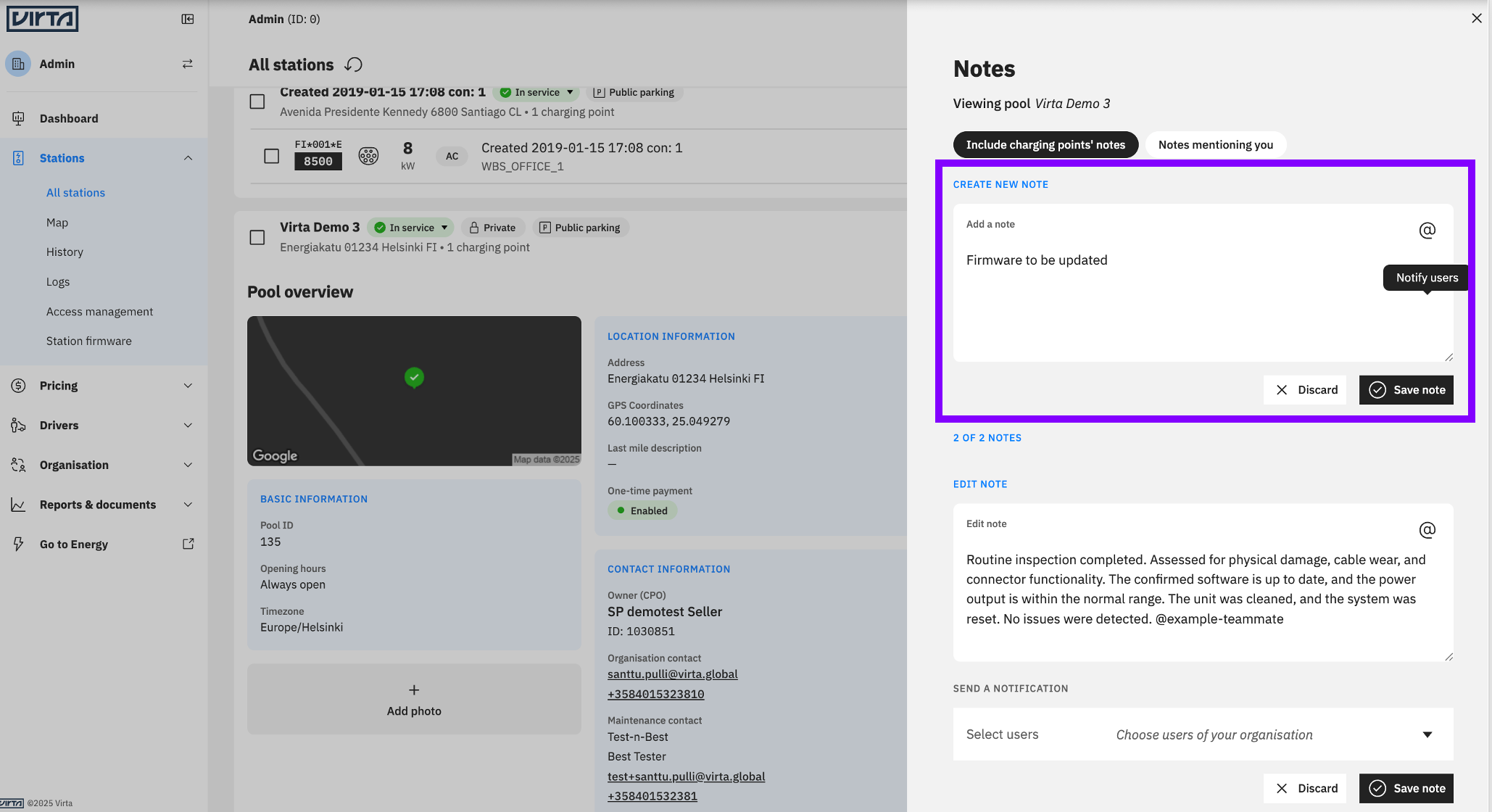Expand the Organisation menu

pyautogui.click(x=188, y=465)
